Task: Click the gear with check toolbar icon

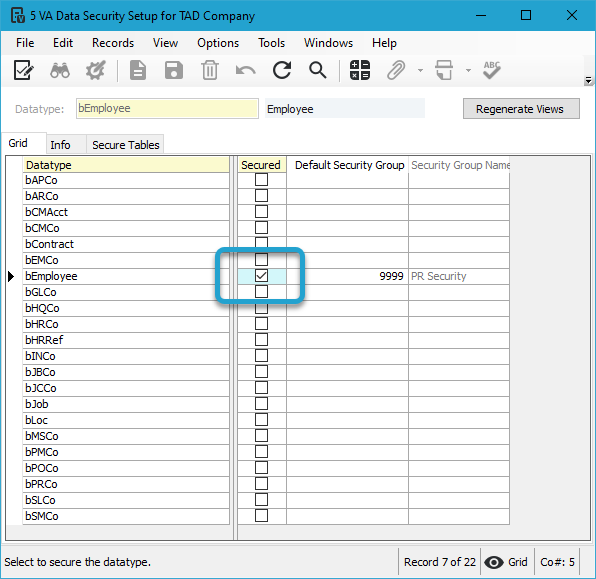Action: pos(95,70)
